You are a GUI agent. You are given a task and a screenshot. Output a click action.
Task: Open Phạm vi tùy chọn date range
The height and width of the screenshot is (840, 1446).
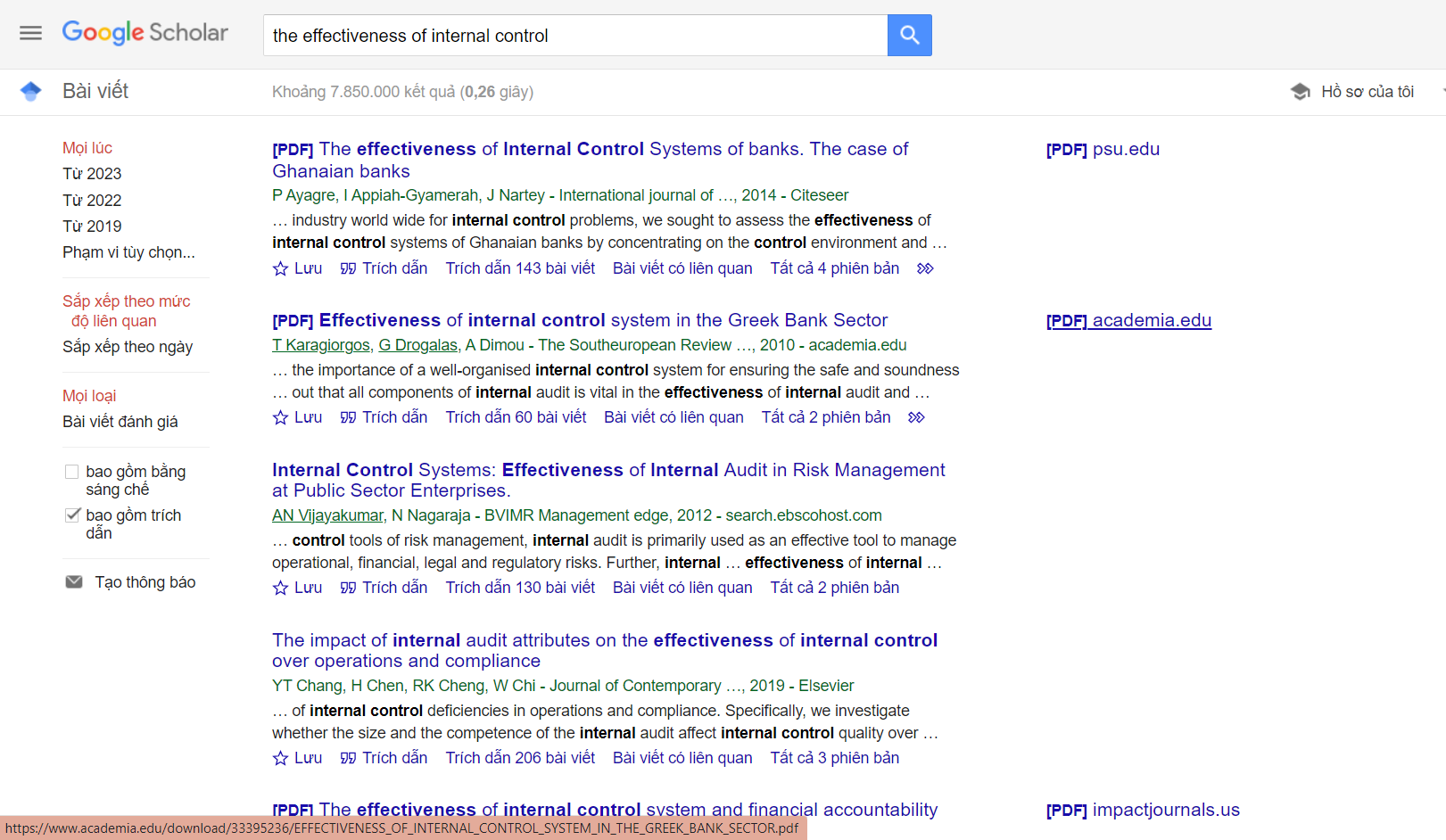[128, 252]
